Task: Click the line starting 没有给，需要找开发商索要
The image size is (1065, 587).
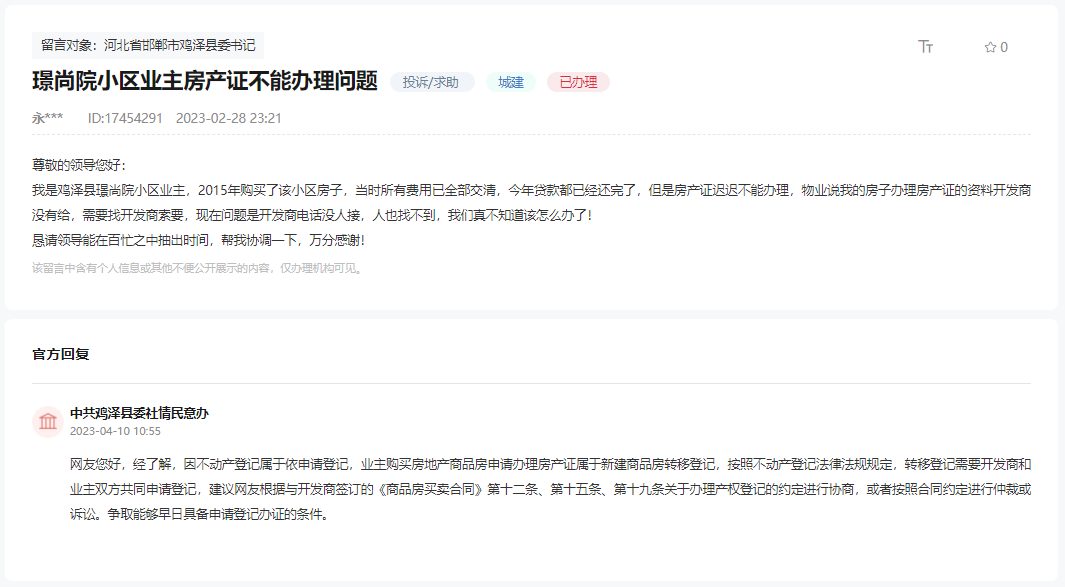Action: (x=312, y=215)
